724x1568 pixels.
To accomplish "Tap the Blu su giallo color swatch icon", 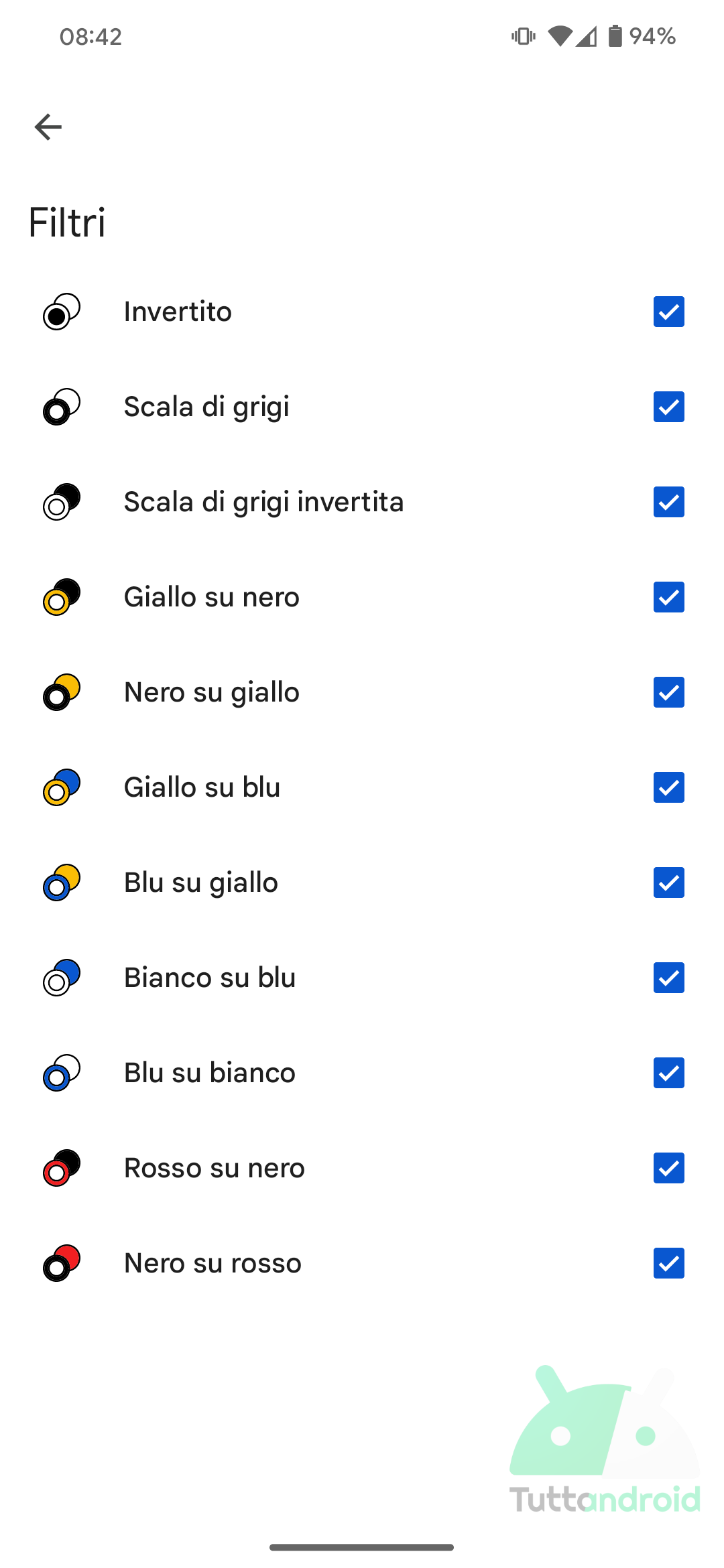I will [x=62, y=883].
